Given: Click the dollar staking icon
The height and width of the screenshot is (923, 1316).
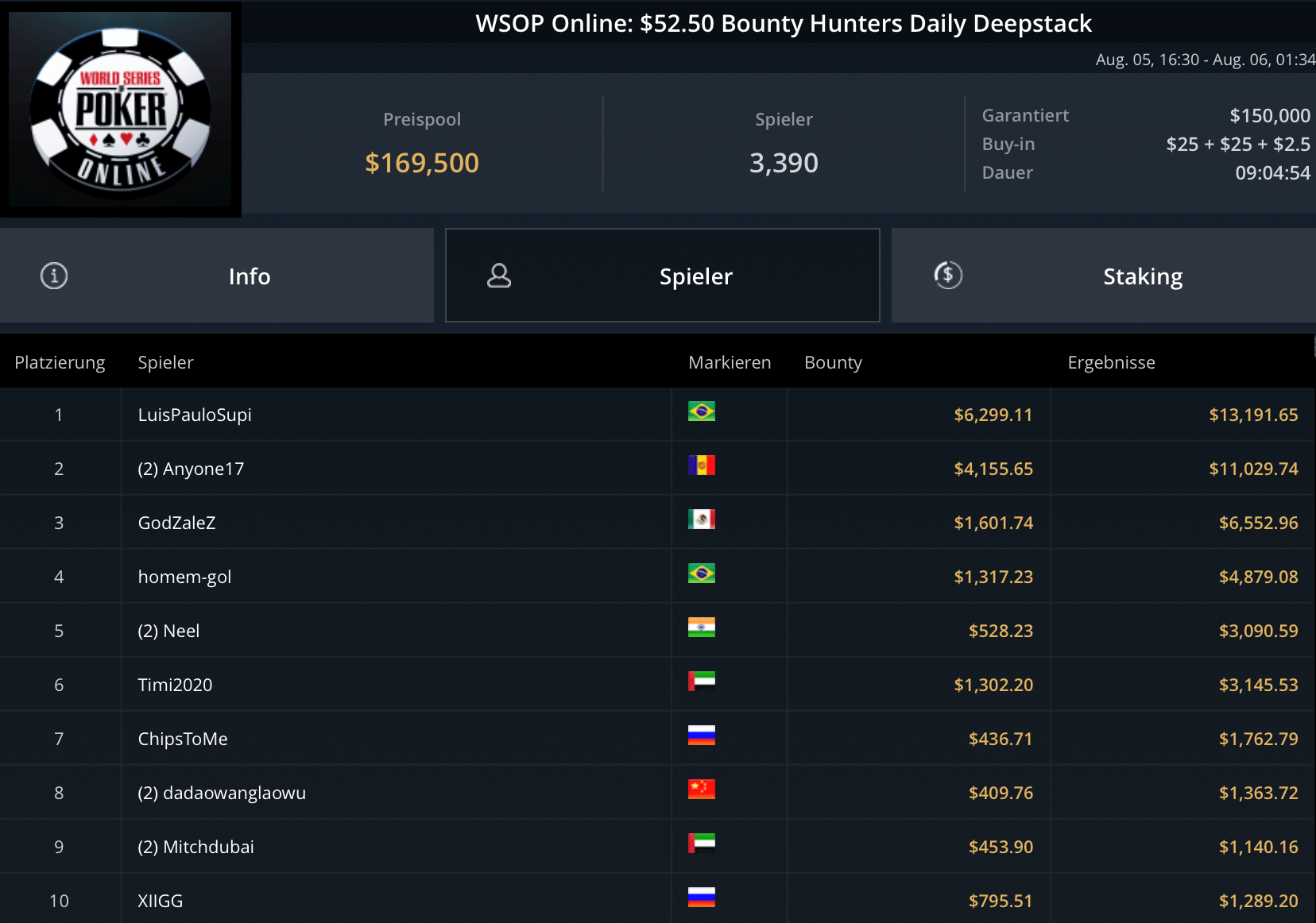Looking at the screenshot, I should pyautogui.click(x=948, y=276).
